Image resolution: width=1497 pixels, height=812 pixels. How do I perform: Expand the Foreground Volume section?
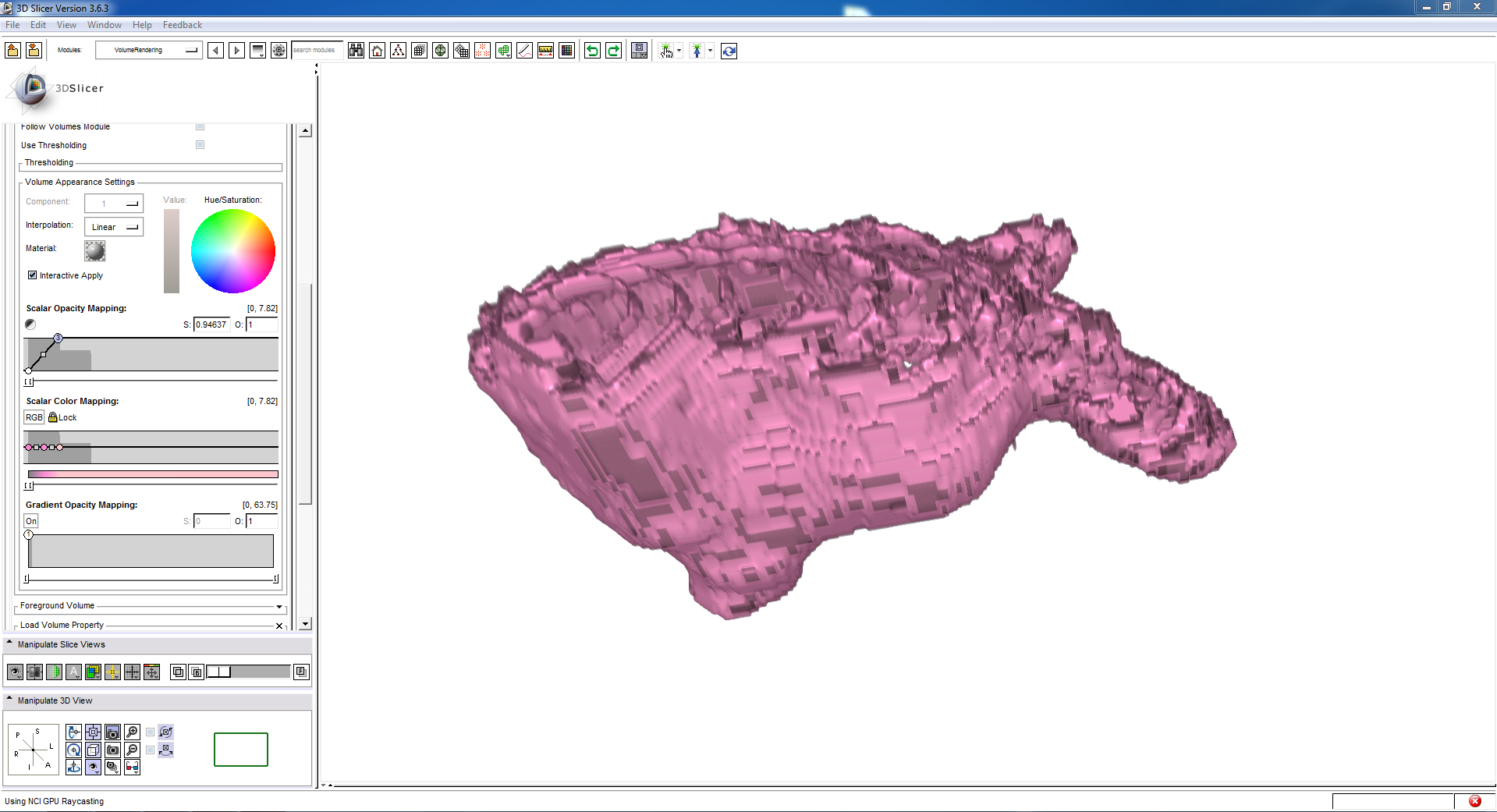point(278,606)
